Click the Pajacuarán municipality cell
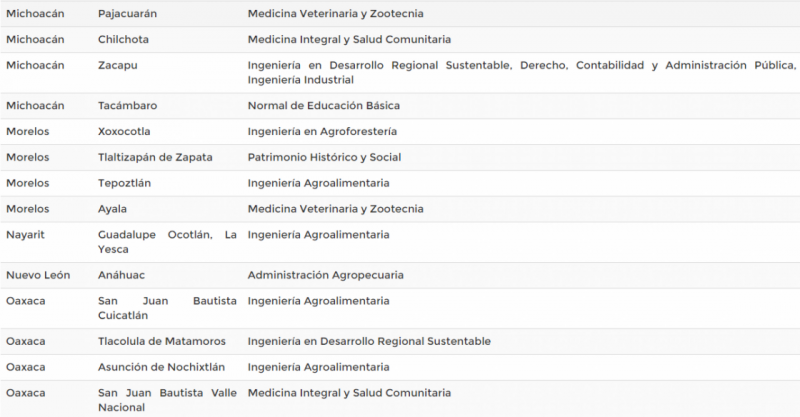This screenshot has height=417, width=800. (128, 14)
